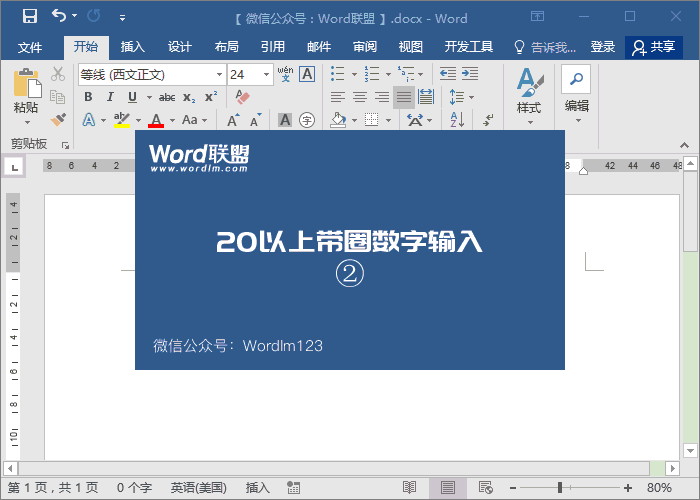
Task: Open Asian layout character scaling
Action: (419, 120)
